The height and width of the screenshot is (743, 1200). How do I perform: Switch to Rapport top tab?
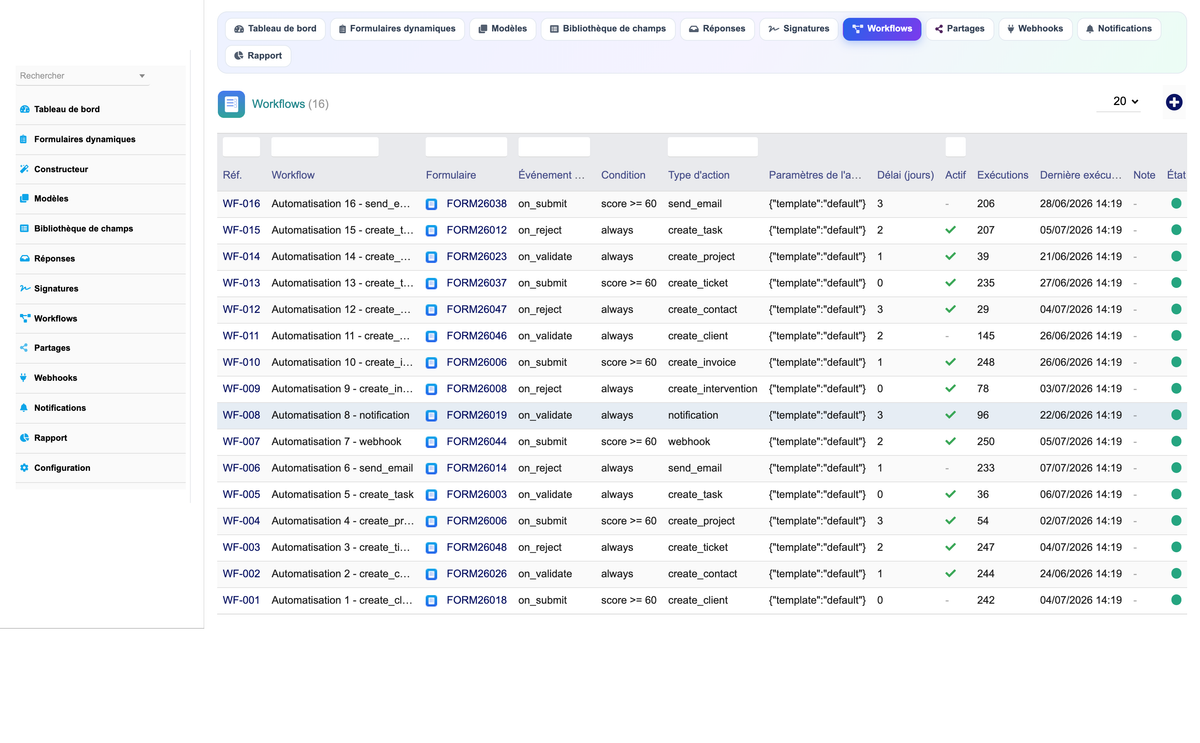point(258,56)
